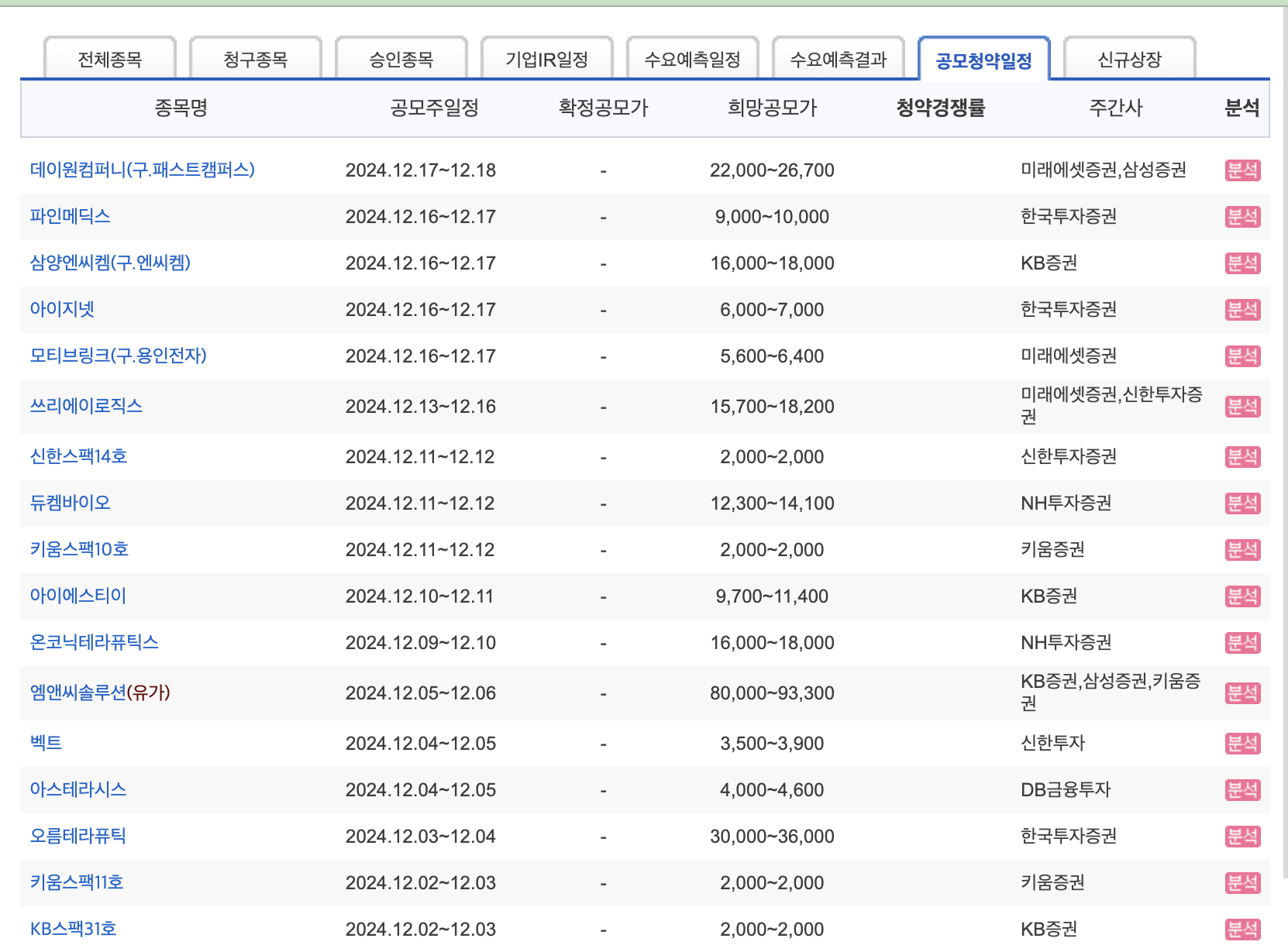Viewport: 1288px width, 952px height.
Task: Click the 희망공모가 column header
Action: pyautogui.click(x=773, y=108)
